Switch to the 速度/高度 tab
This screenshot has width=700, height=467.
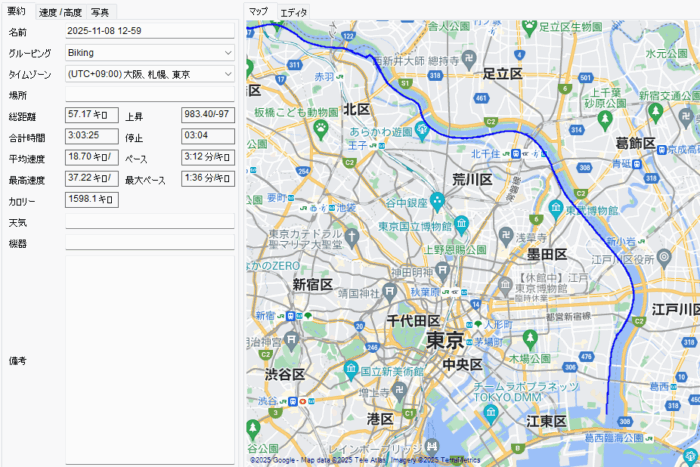(x=60, y=12)
